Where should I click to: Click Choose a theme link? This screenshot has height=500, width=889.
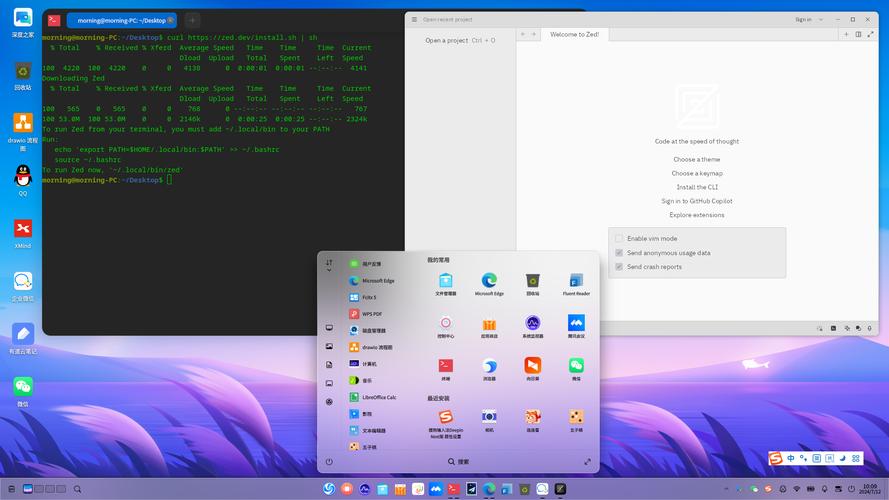(x=697, y=159)
